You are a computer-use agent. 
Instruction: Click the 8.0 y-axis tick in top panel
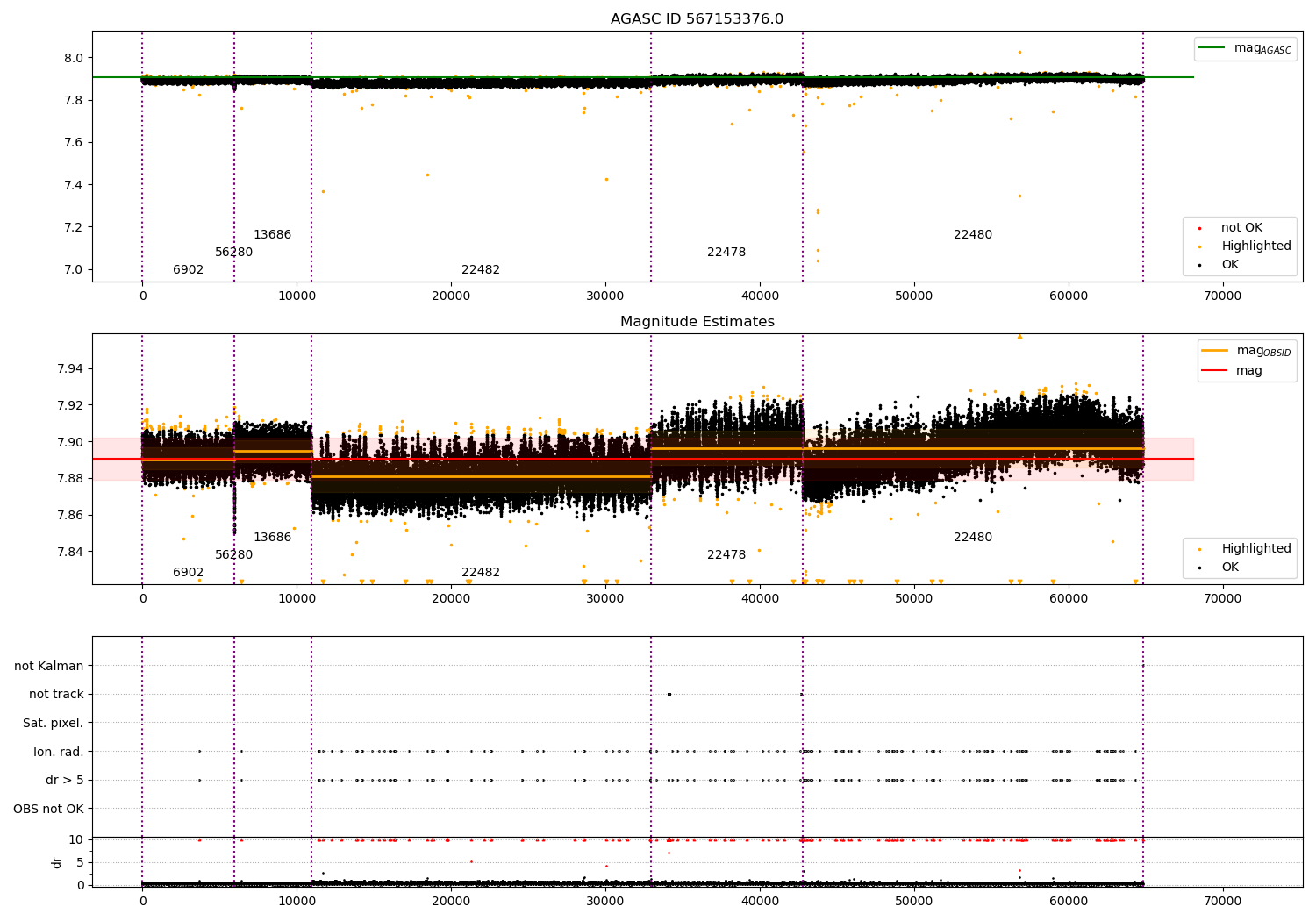pos(74,59)
